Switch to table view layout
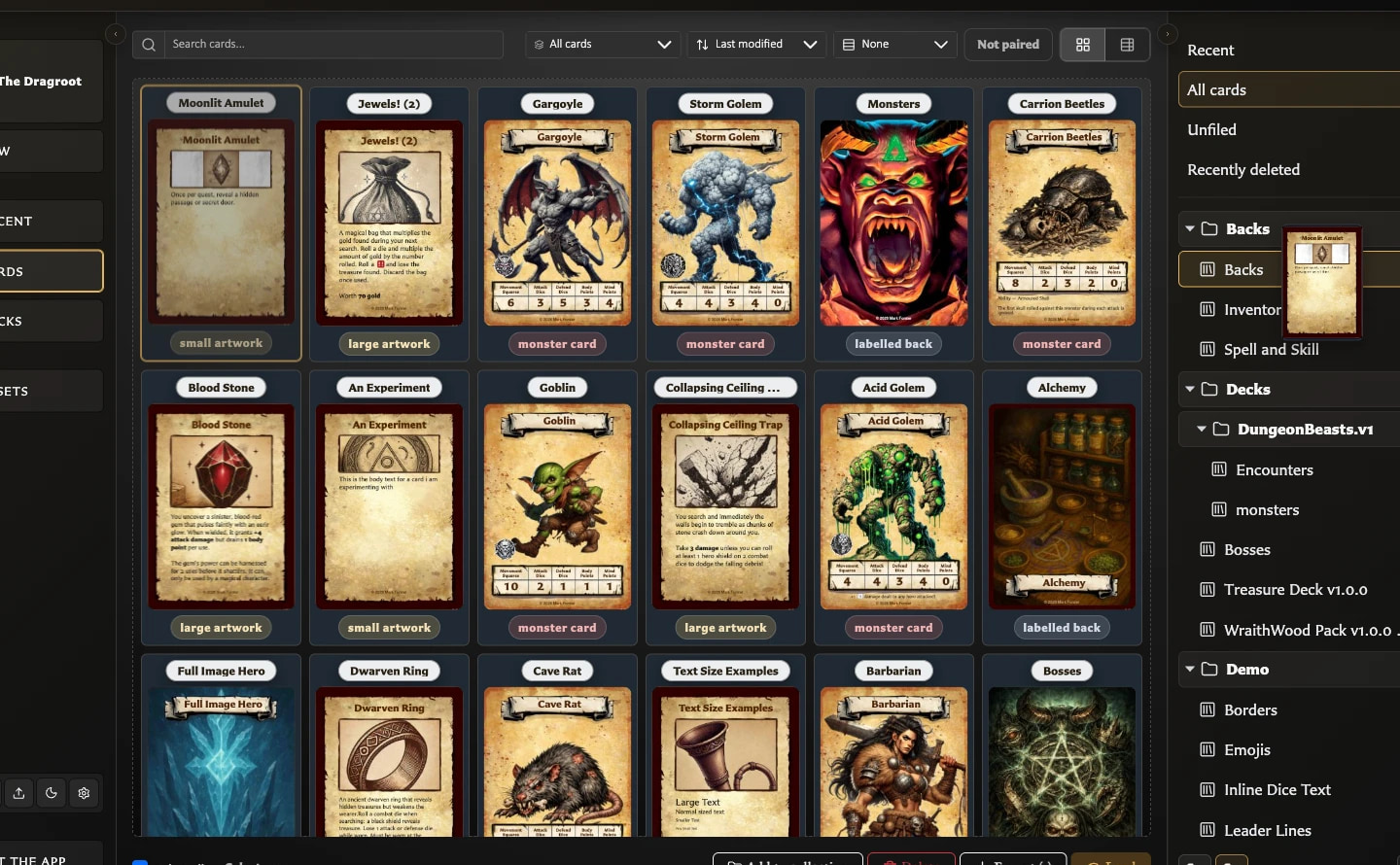The width and height of the screenshot is (1400, 865). [x=1128, y=45]
